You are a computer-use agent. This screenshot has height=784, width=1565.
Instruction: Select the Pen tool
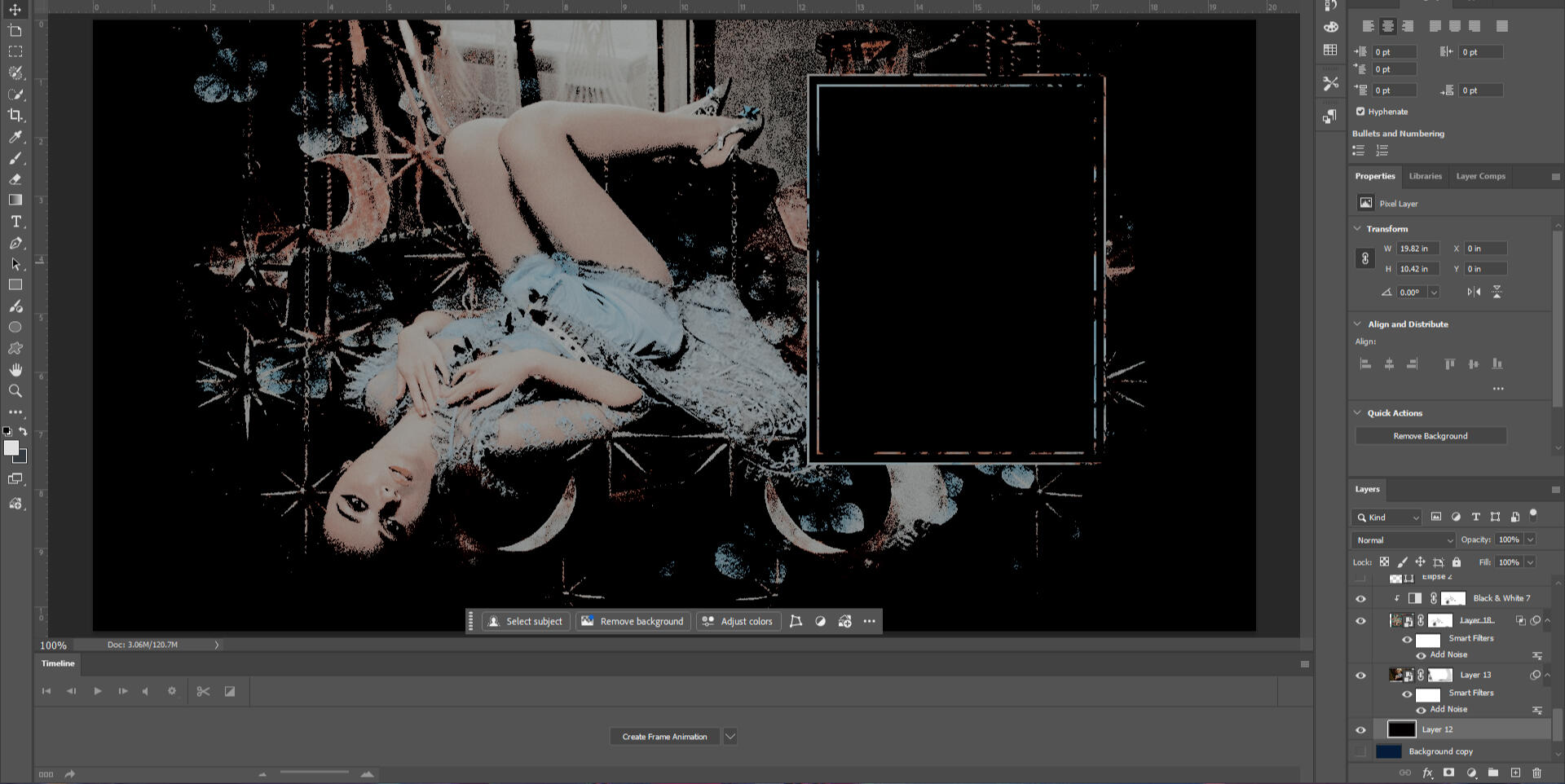[x=15, y=243]
